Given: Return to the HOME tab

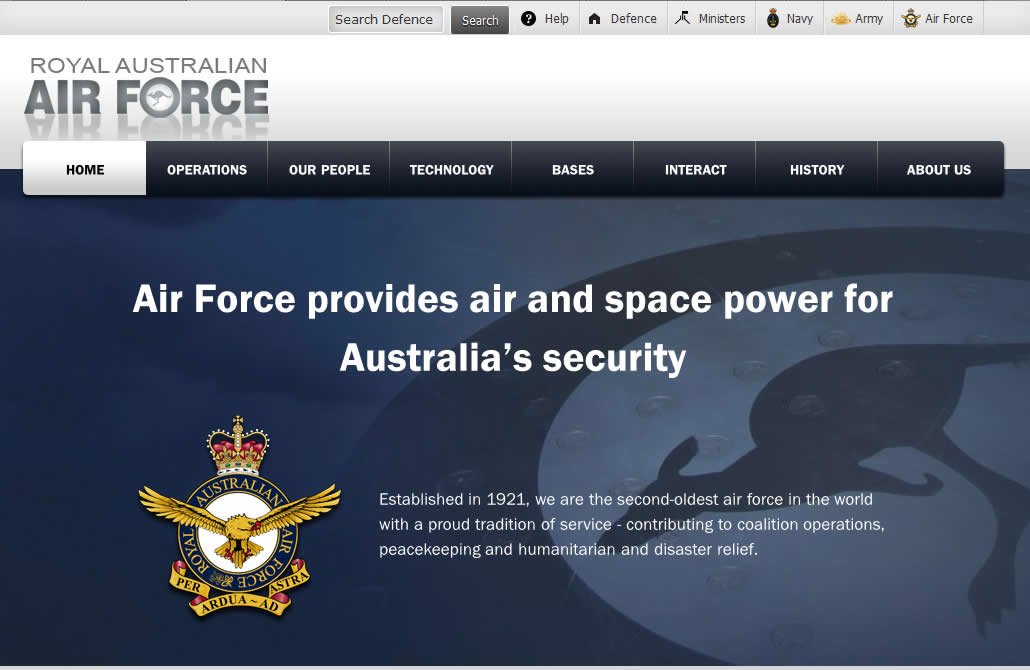Looking at the screenshot, I should tap(84, 169).
